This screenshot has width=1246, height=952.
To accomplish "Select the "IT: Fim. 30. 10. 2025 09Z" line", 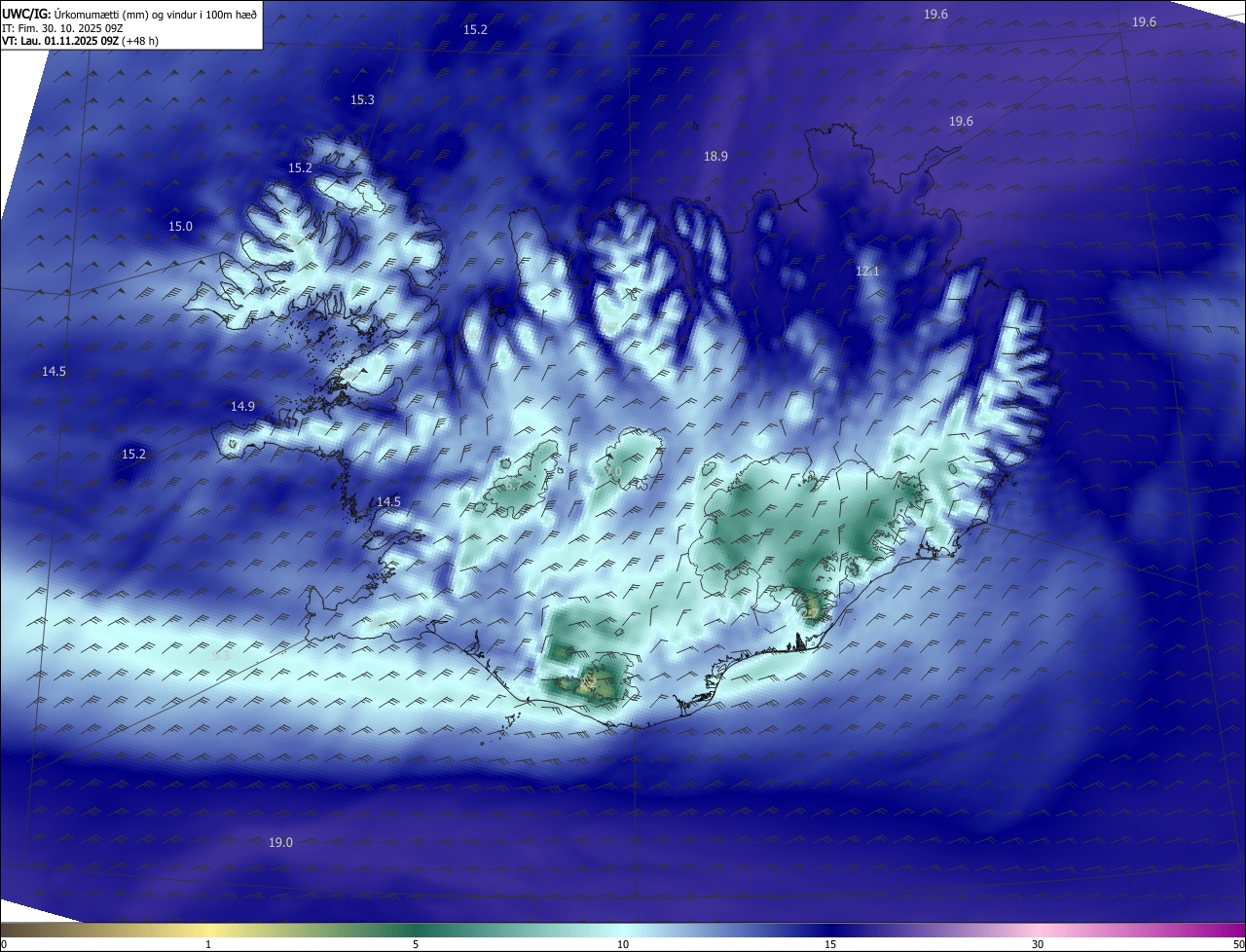I will 62,28.
